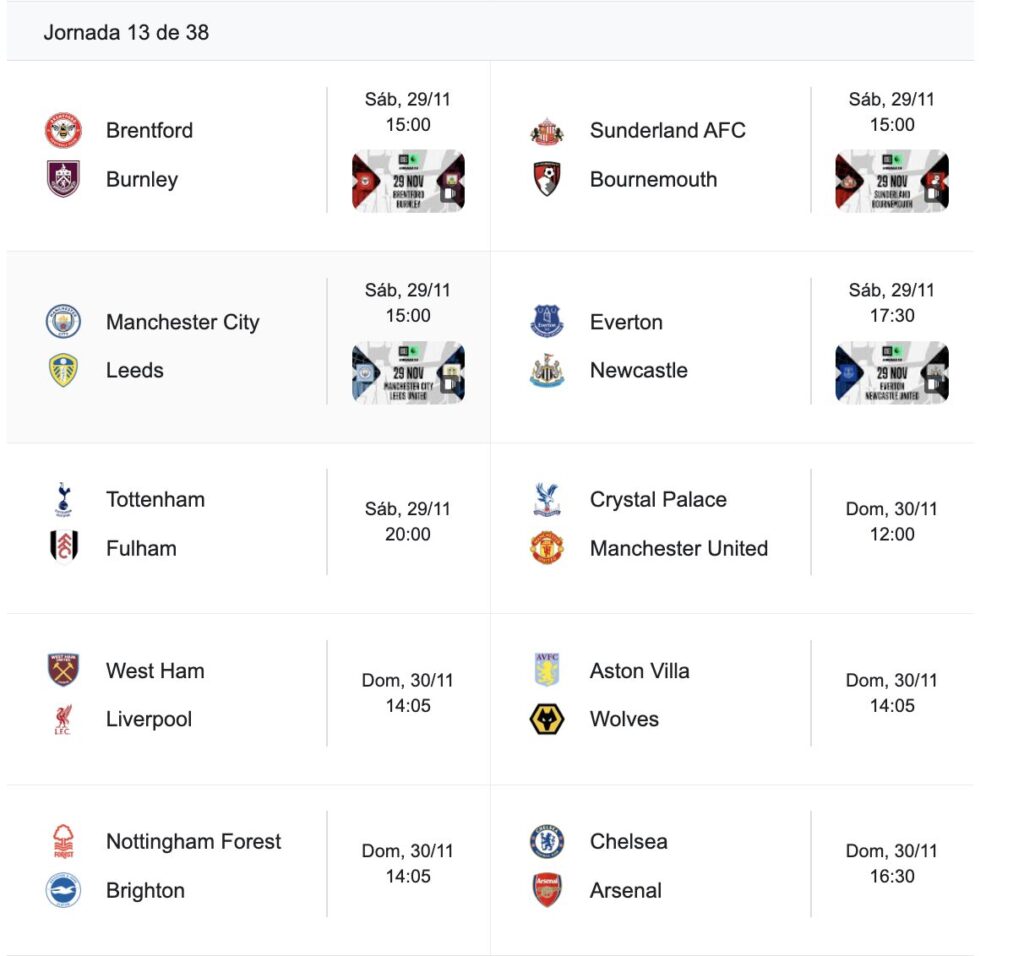Image resolution: width=1024 pixels, height=956 pixels.
Task: Click the Manchester United crest icon
Action: (547, 548)
